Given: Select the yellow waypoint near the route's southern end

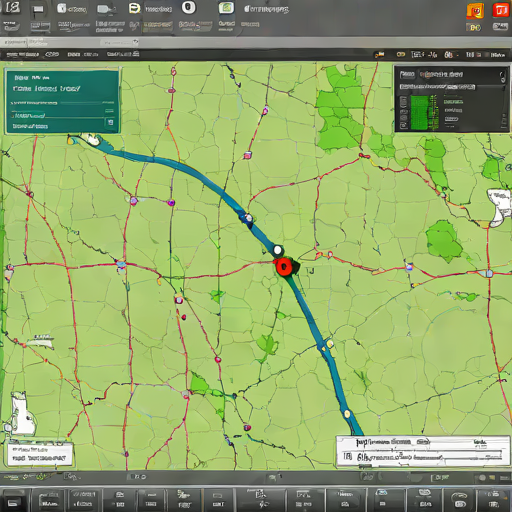Looking at the screenshot, I should [347, 414].
